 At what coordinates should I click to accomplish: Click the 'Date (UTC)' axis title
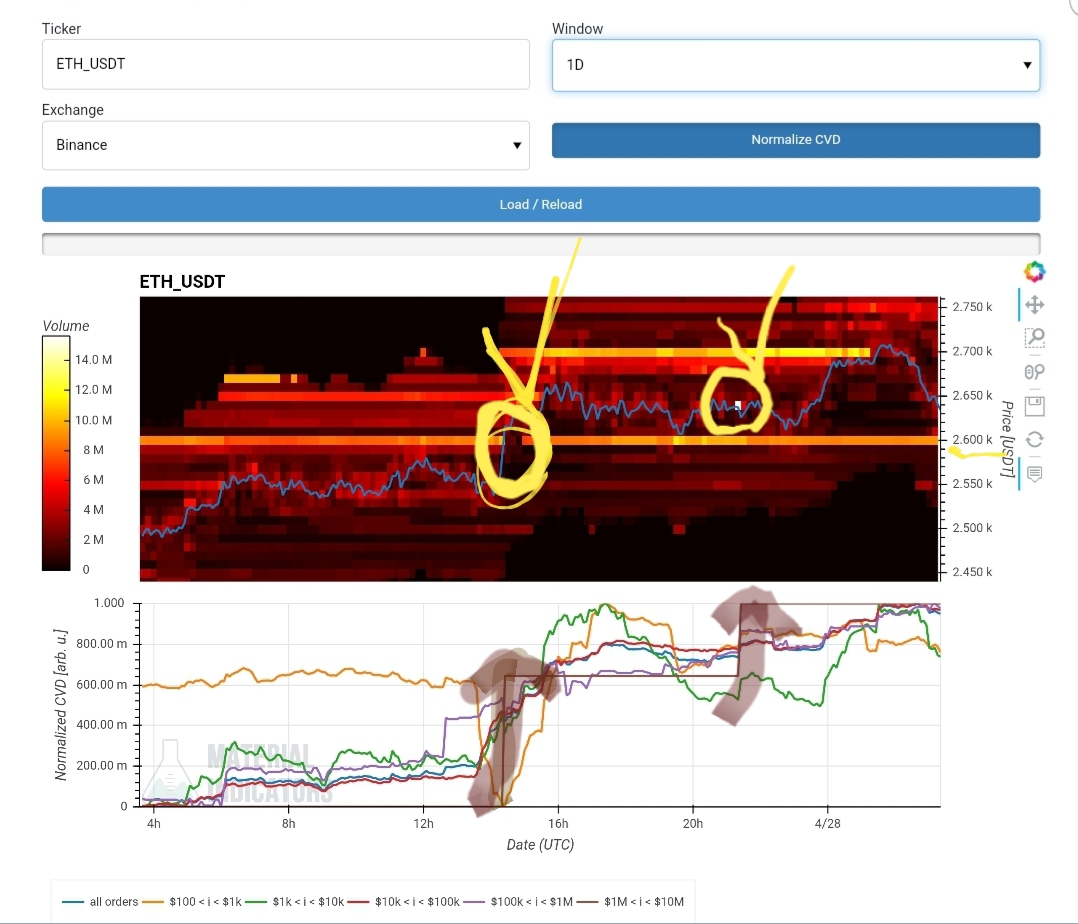click(x=540, y=845)
